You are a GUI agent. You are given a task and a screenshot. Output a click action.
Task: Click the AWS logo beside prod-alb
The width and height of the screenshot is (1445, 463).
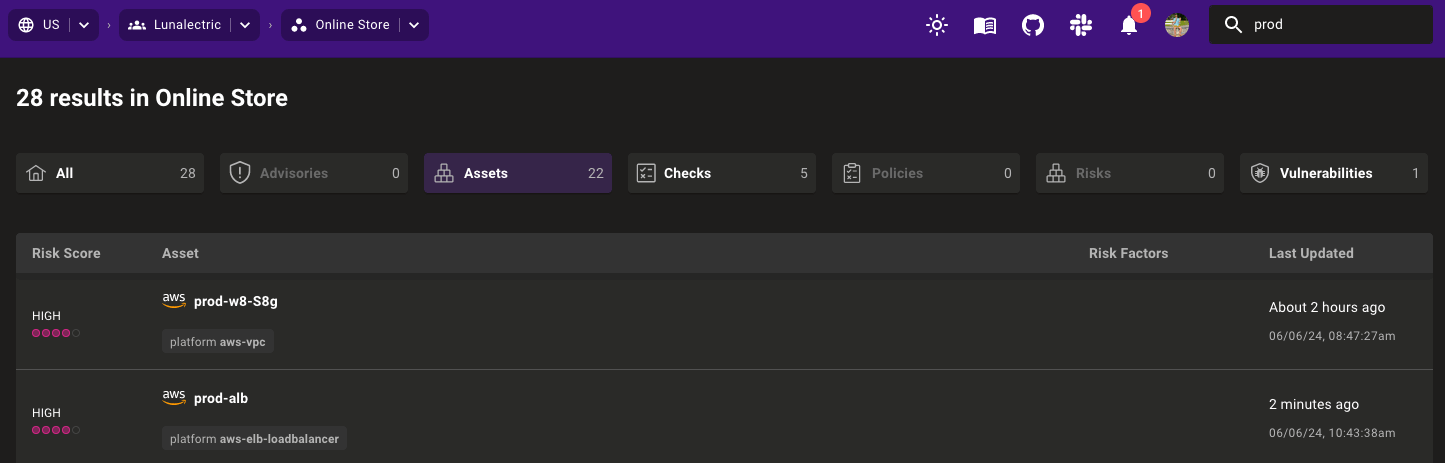tap(174, 398)
